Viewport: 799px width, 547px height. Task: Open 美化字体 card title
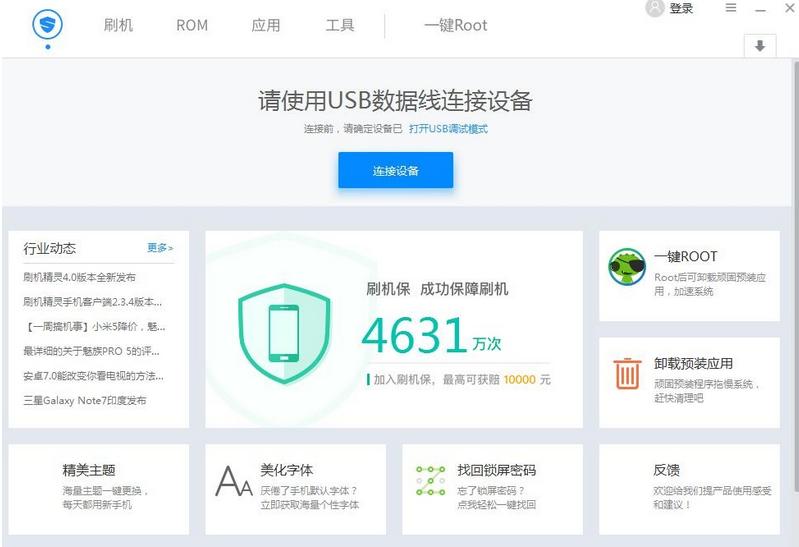[286, 470]
